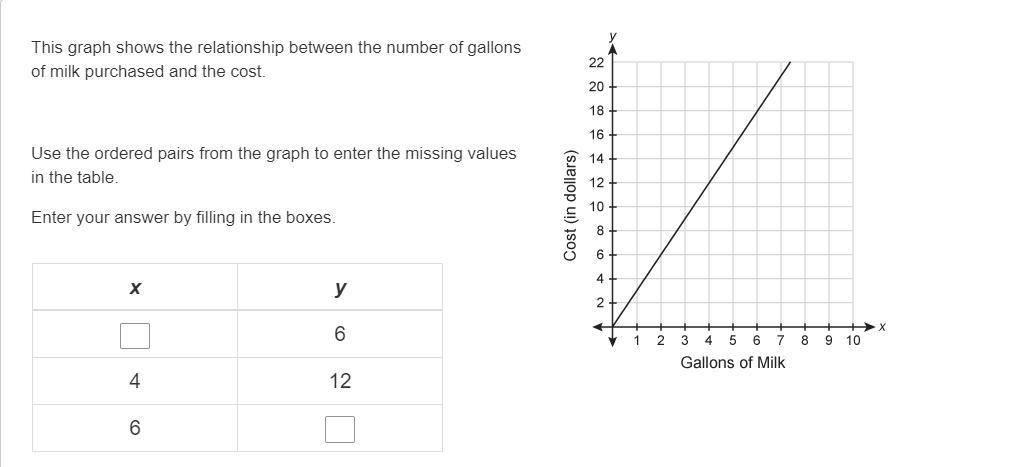Click the table cell showing x value 4
Image resolution: width=1024 pixels, height=467 pixels.
click(x=135, y=381)
